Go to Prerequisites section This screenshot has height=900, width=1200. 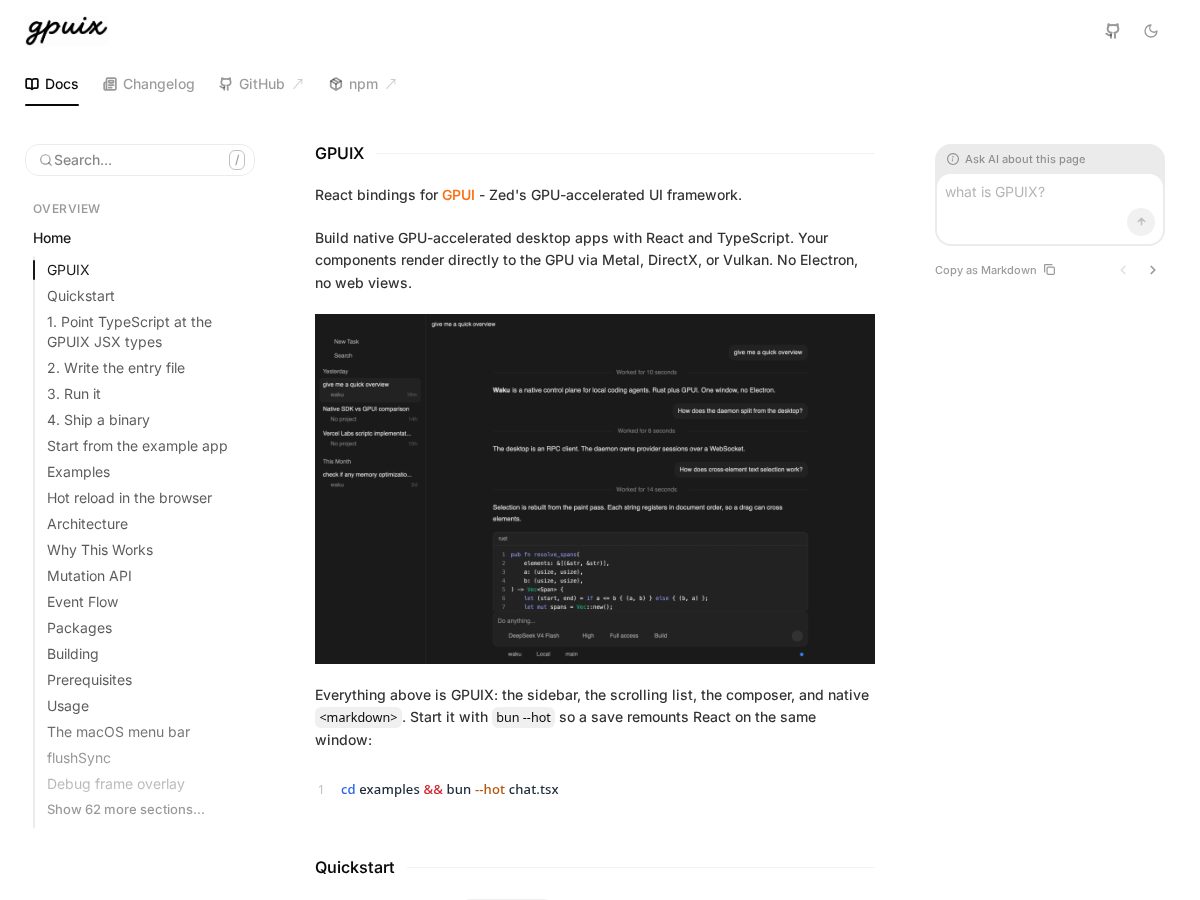tap(89, 680)
